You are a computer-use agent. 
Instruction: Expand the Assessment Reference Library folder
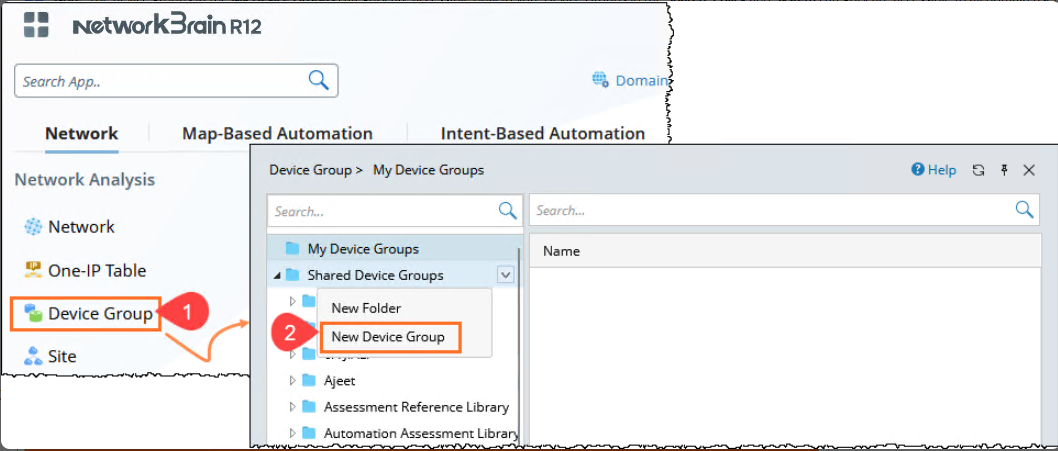(292, 407)
